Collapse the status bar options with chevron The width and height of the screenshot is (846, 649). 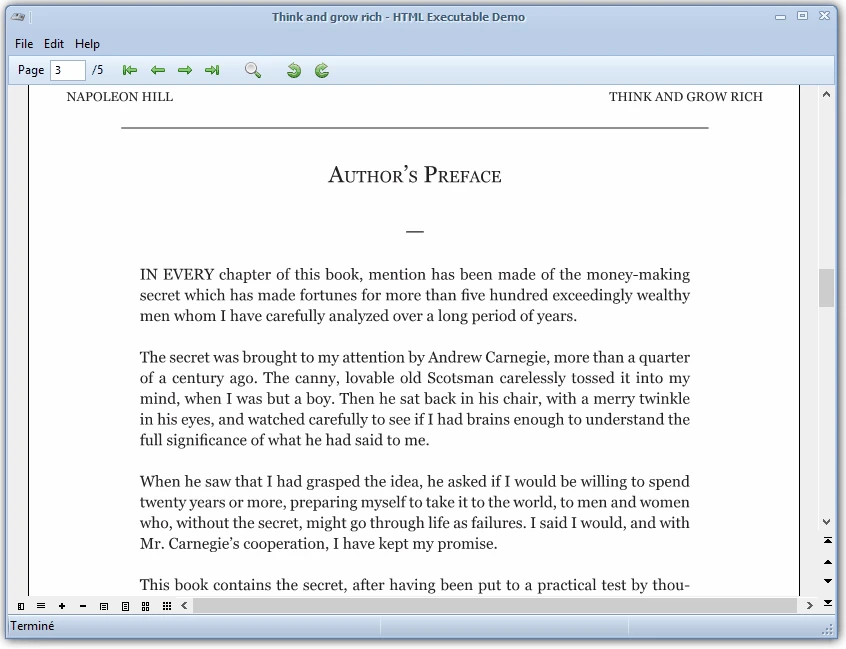point(183,605)
